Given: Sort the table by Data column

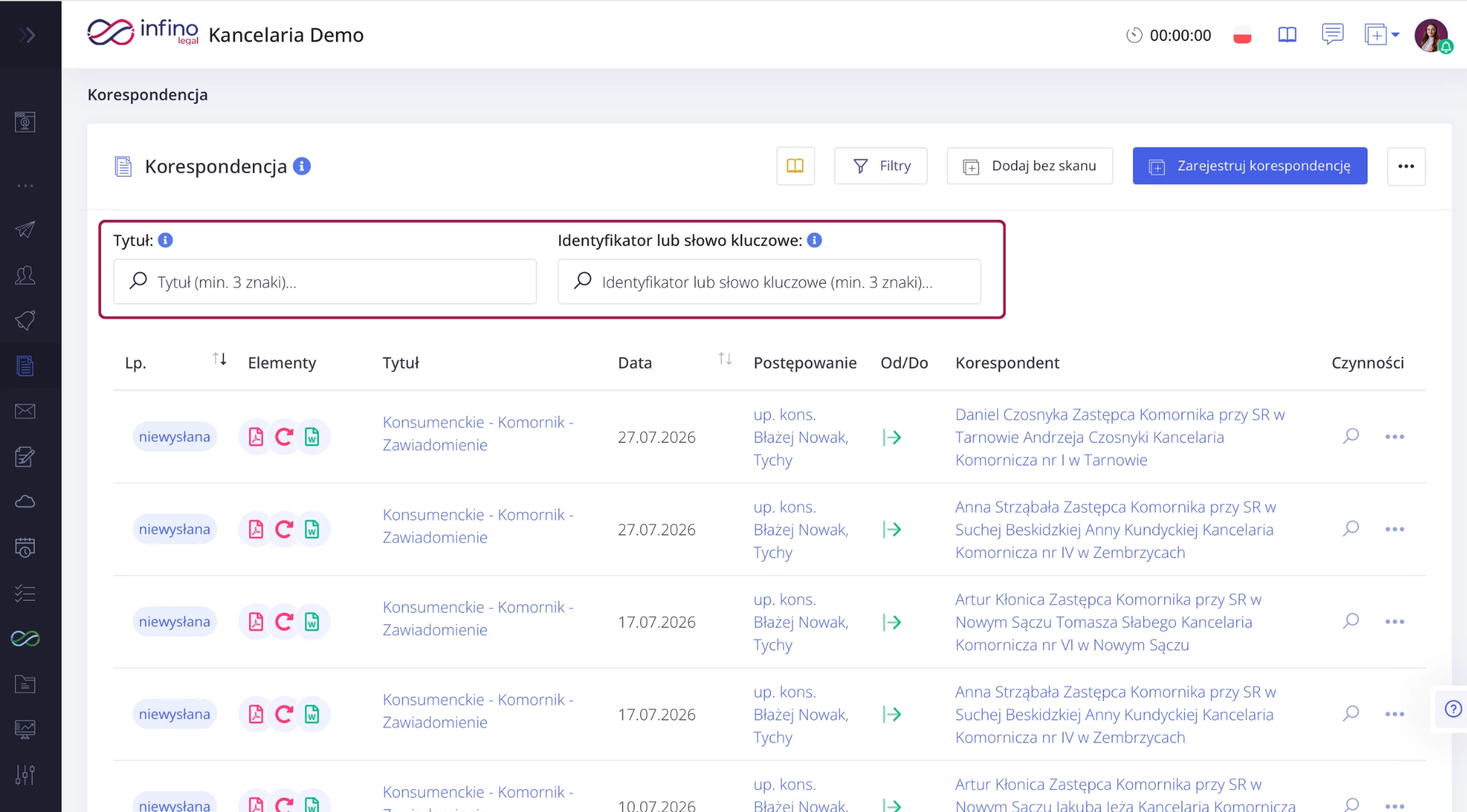Looking at the screenshot, I should (725, 359).
